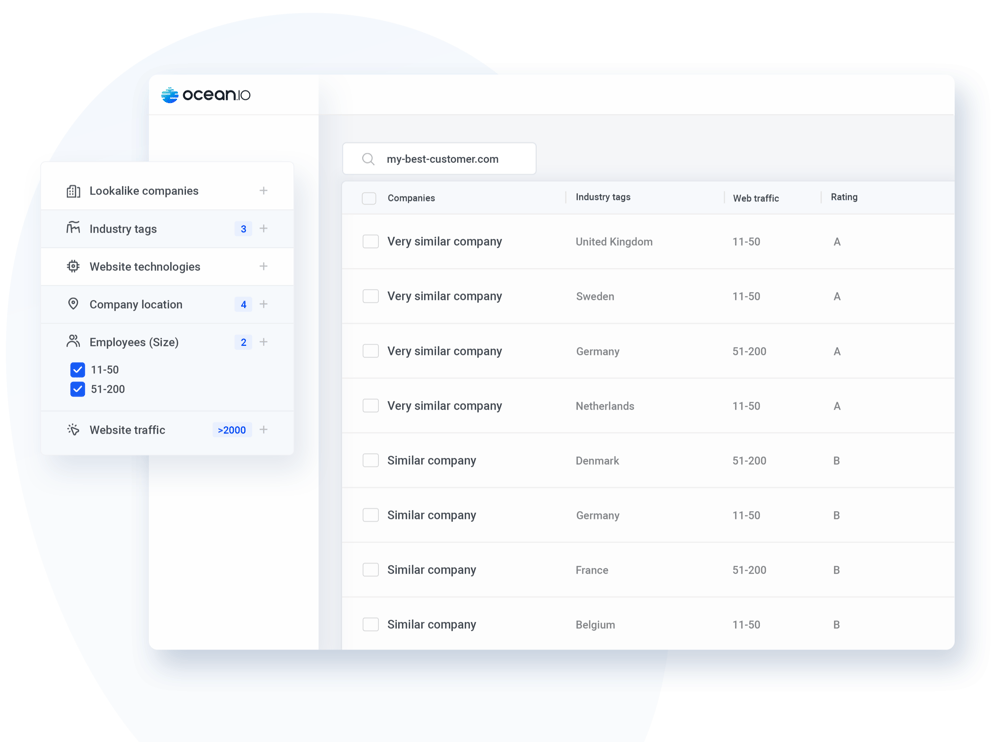Open Similar company in Denmark row

[432, 461]
